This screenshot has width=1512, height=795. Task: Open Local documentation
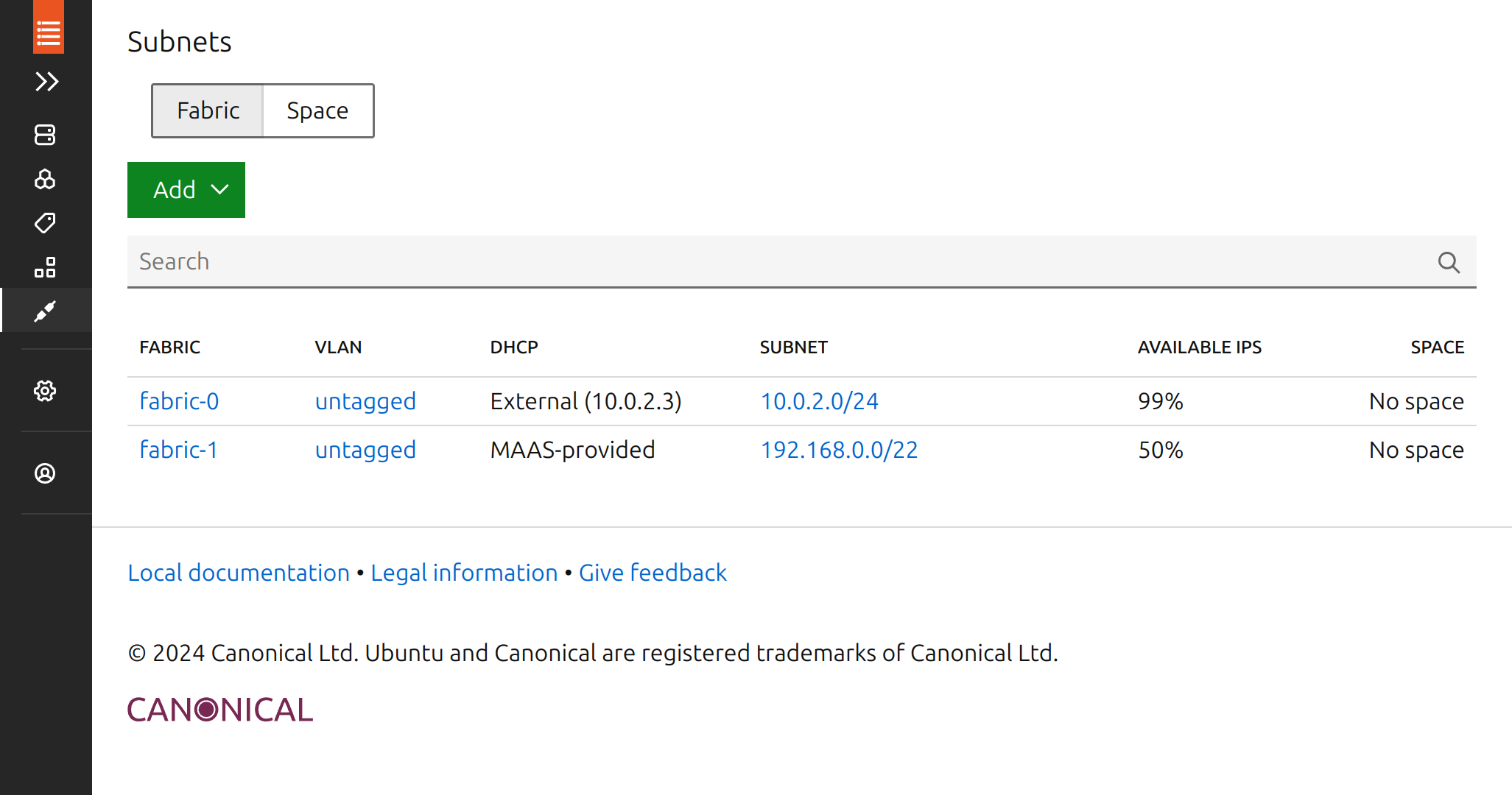pyautogui.click(x=238, y=572)
